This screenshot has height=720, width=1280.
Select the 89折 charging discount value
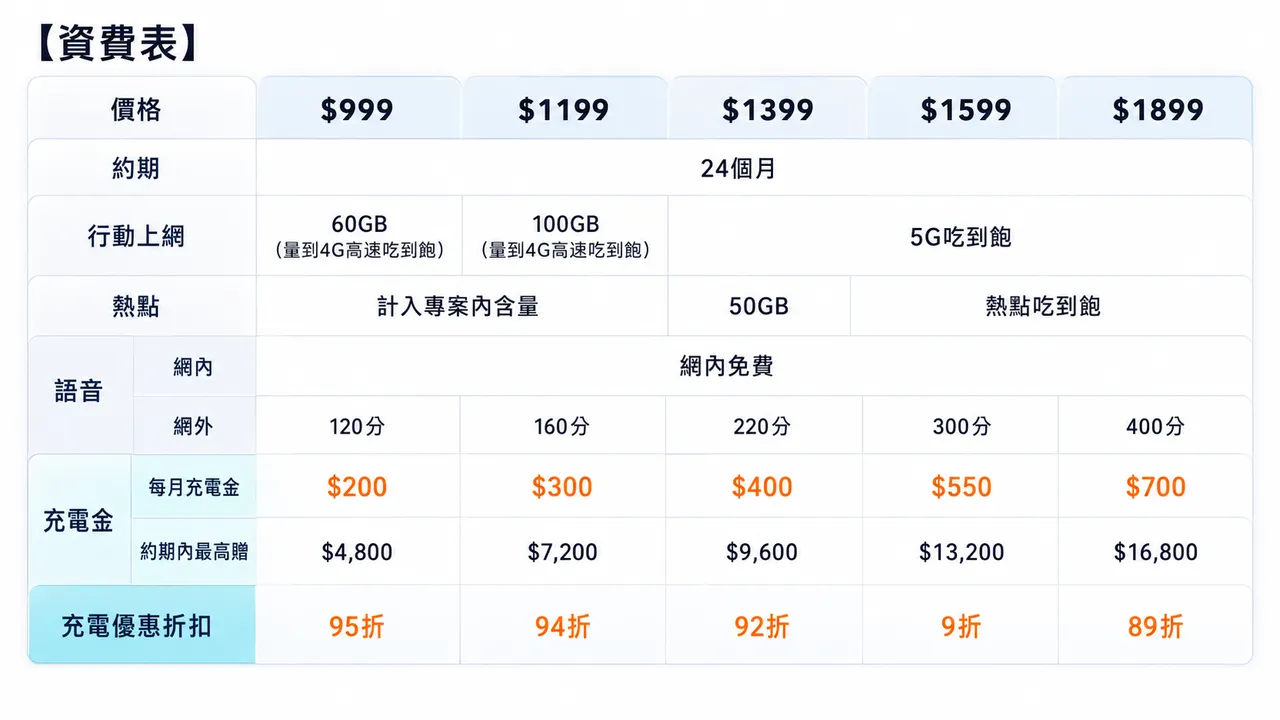tap(1155, 627)
